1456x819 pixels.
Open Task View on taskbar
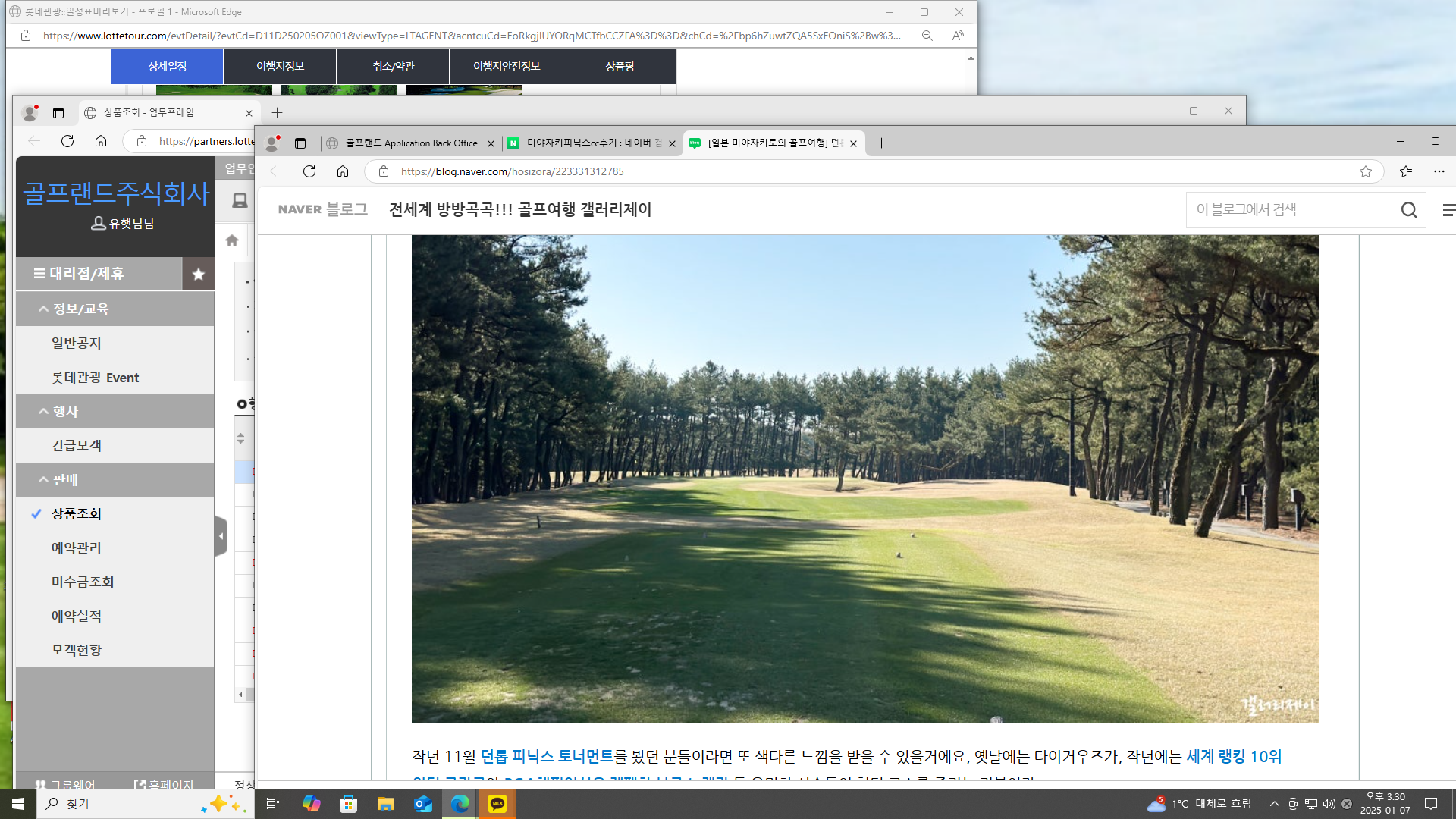pos(273,804)
